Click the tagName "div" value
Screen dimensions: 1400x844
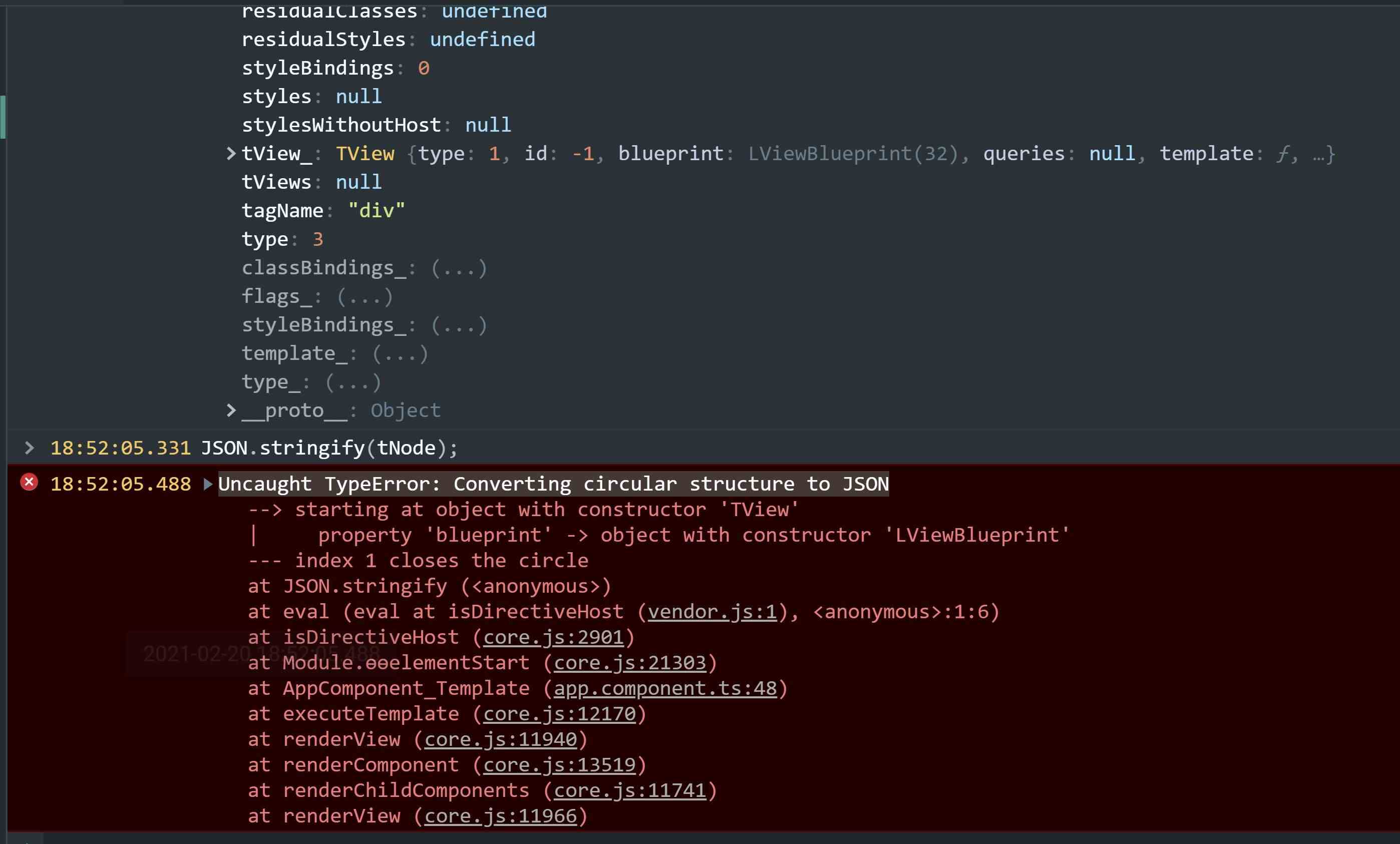tap(376, 211)
